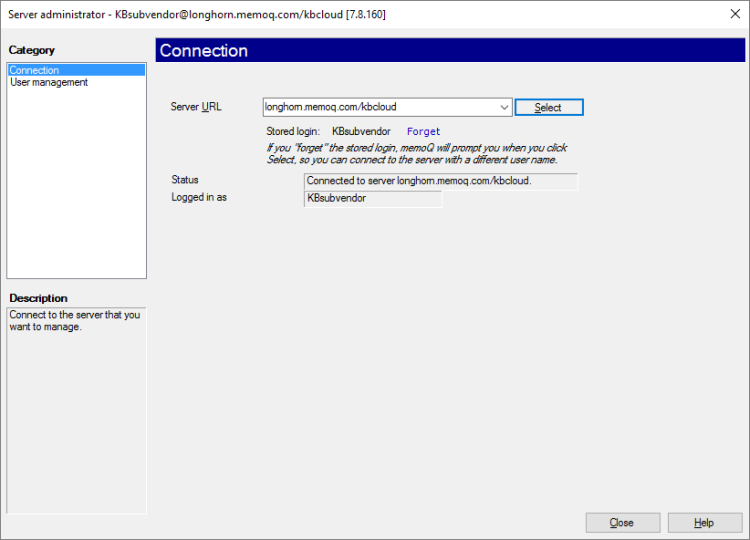Viewport: 750px width, 540px height.
Task: Select Connection in the Category list
Action: (35, 70)
